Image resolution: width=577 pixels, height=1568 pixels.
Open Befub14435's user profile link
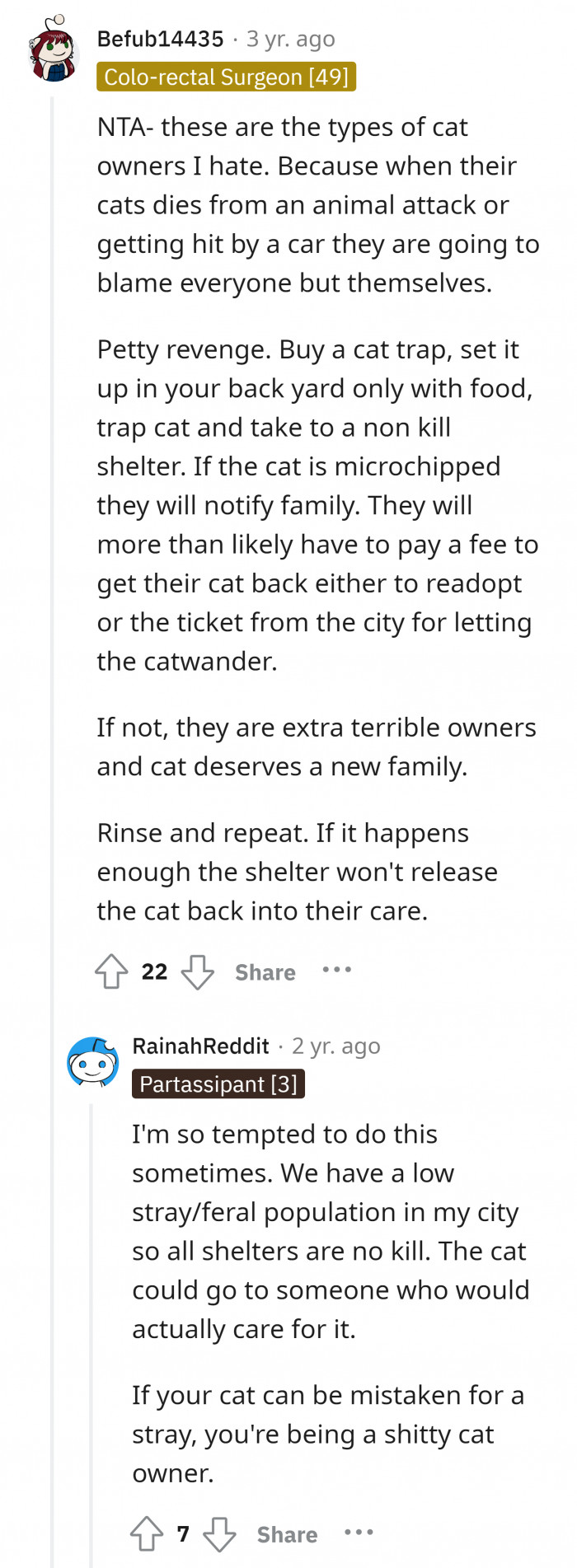click(x=160, y=39)
